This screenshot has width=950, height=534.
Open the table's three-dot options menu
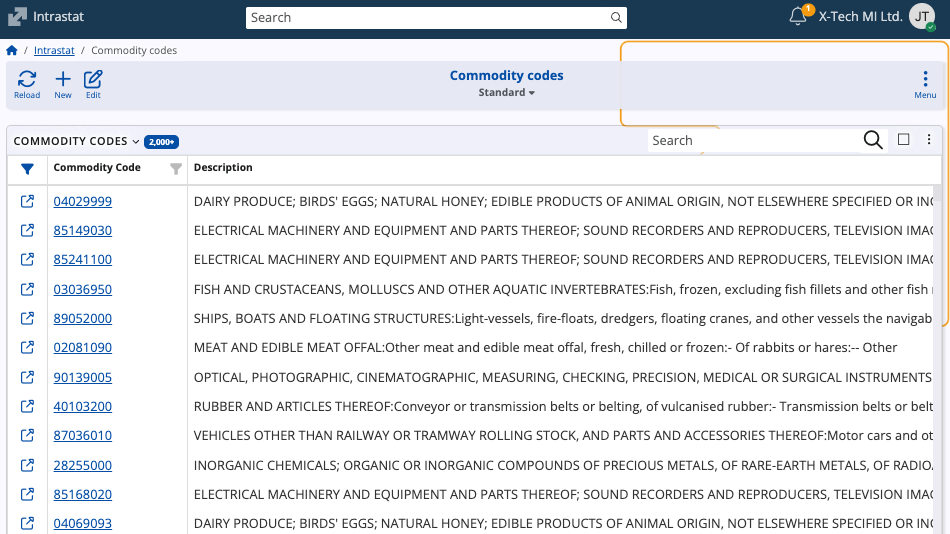[929, 140]
